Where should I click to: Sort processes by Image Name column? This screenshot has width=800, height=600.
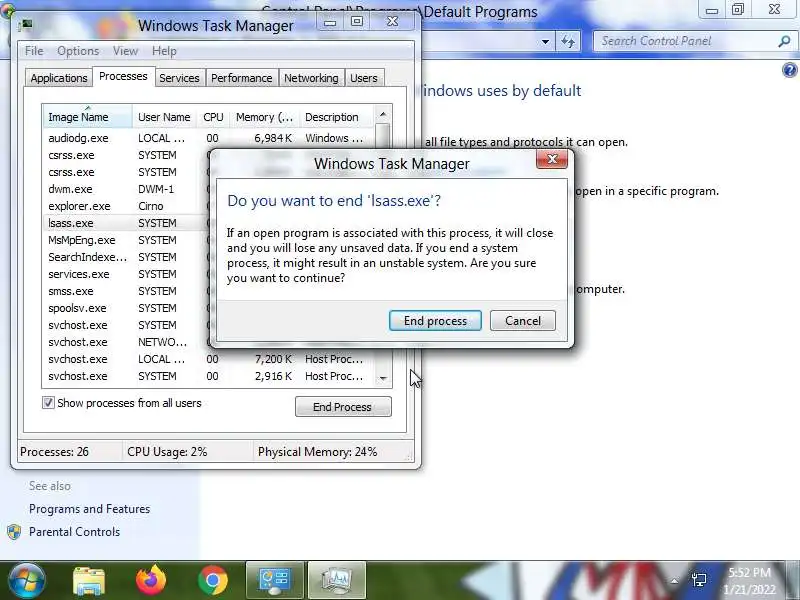click(87, 117)
